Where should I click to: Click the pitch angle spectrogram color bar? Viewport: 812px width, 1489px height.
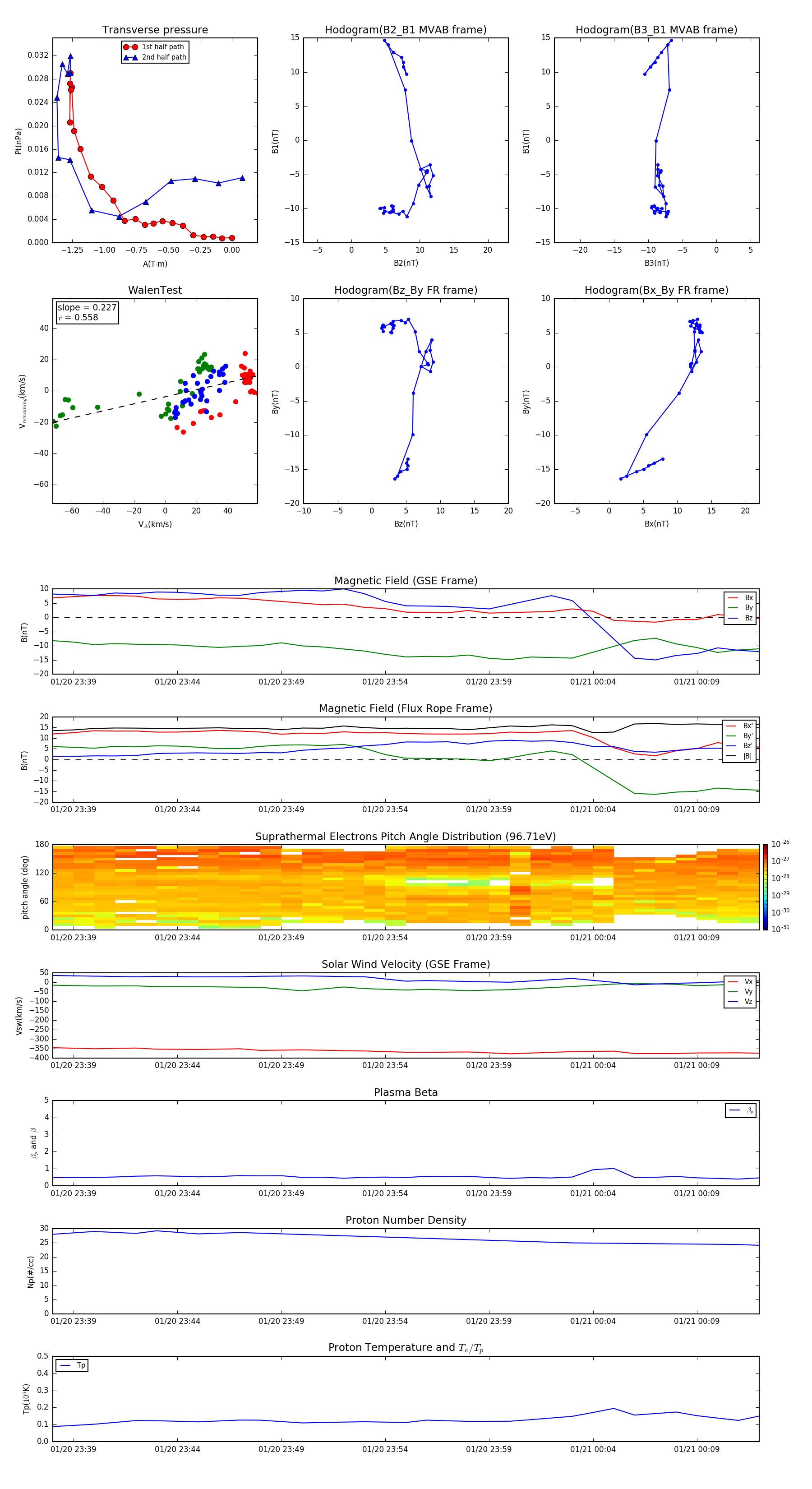(765, 887)
